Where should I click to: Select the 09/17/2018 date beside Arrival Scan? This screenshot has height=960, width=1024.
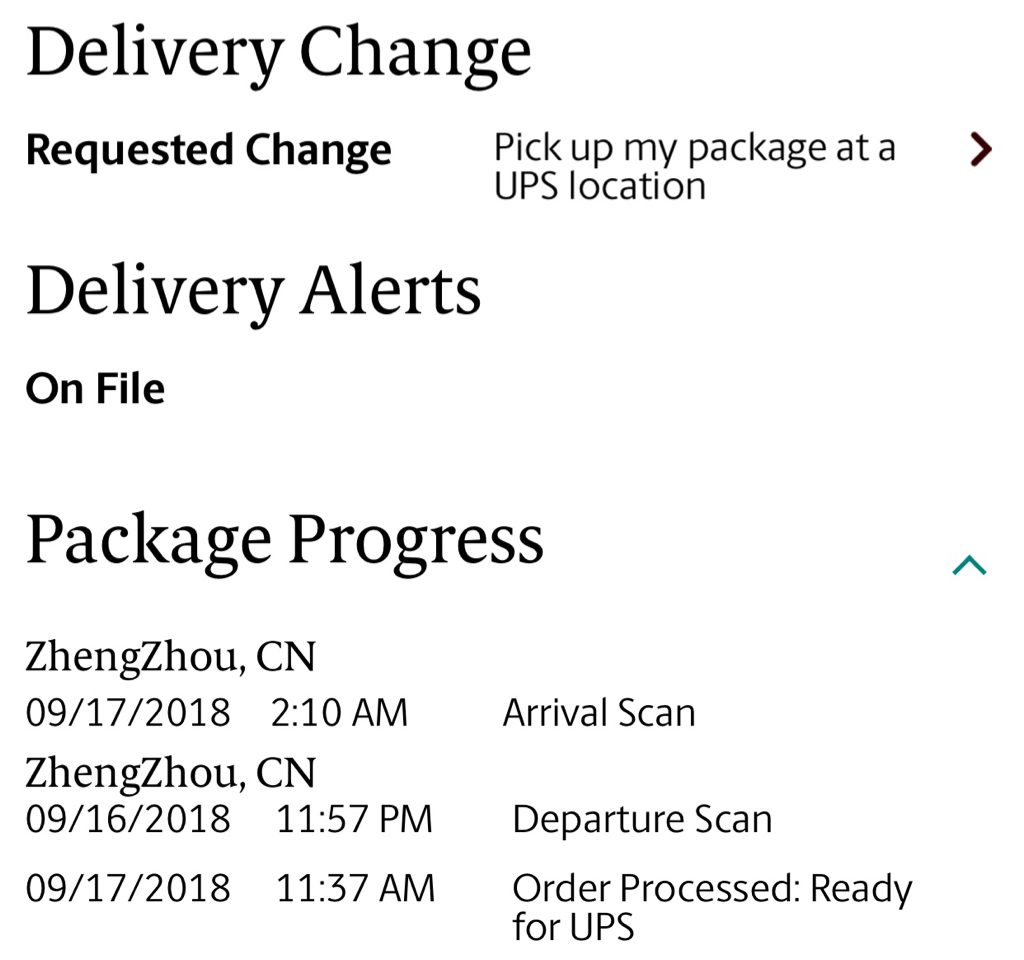(x=128, y=713)
